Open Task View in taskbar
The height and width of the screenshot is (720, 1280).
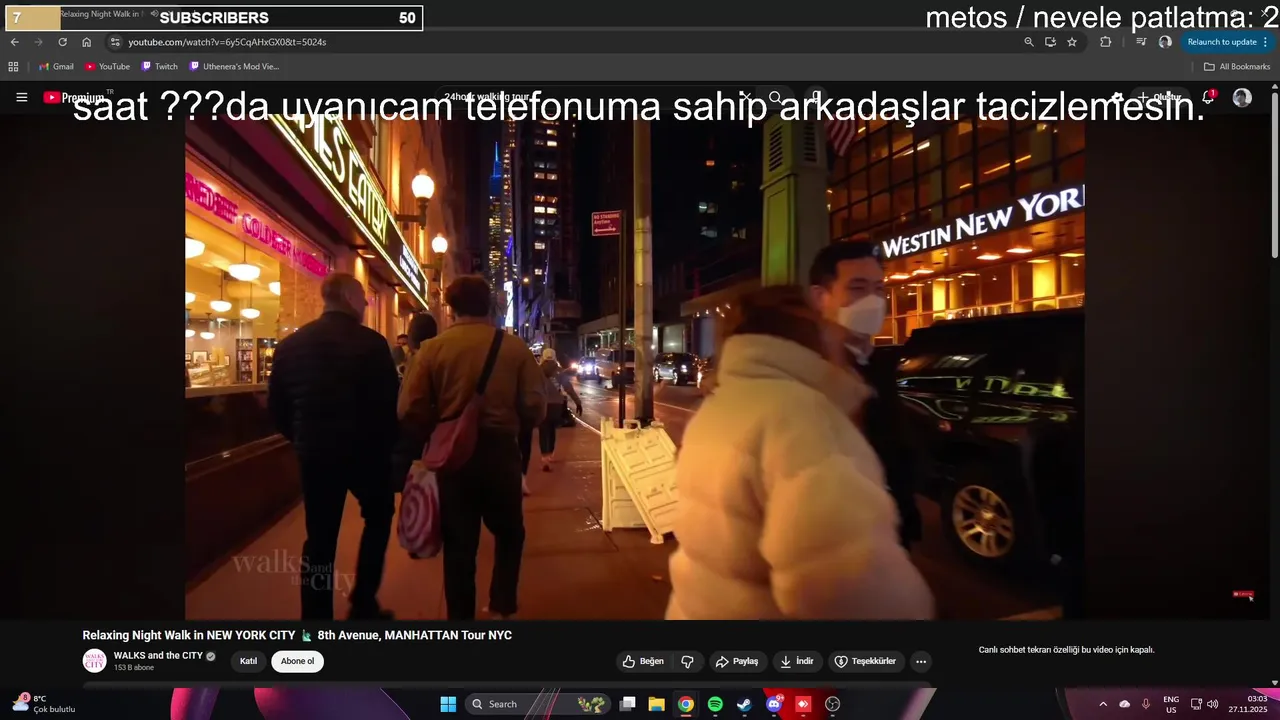[627, 704]
